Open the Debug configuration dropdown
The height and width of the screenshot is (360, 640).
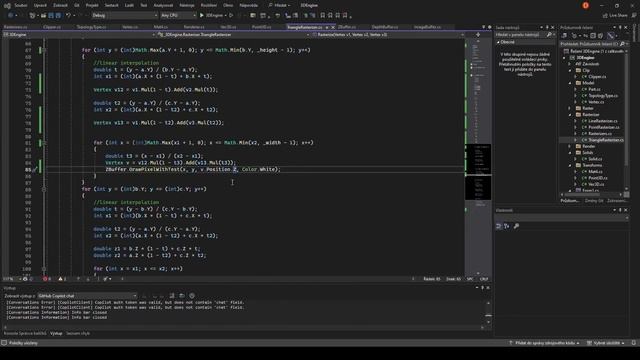[x=124, y=16]
